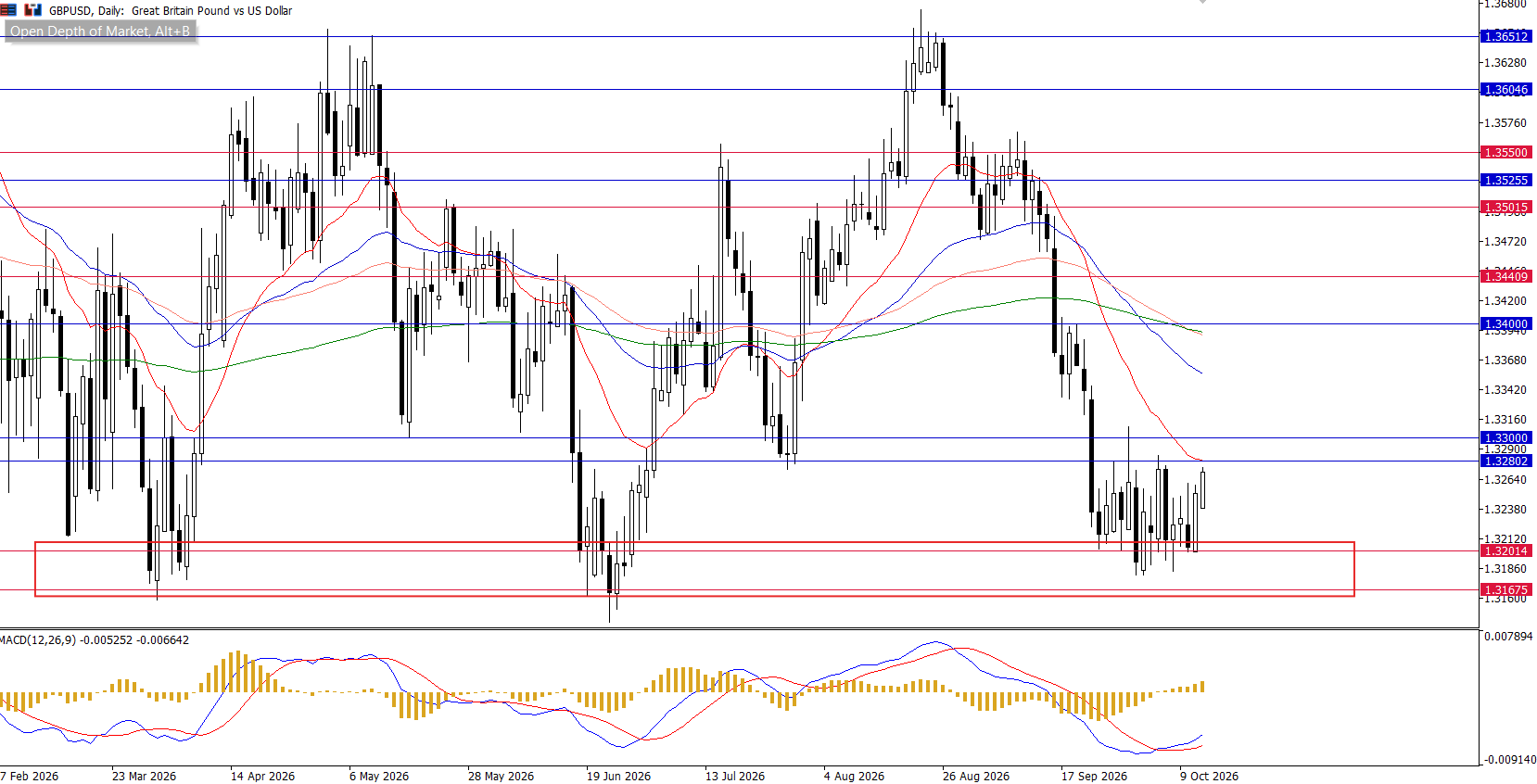Click the 19 Jun 2026 date label

coord(618,777)
